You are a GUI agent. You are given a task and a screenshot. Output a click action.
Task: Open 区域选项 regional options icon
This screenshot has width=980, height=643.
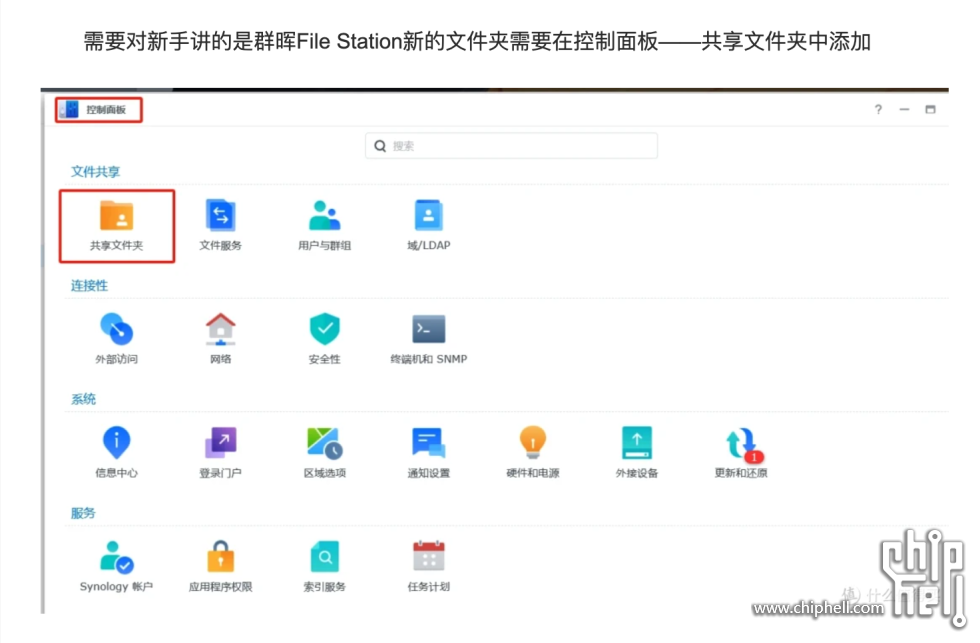324,442
